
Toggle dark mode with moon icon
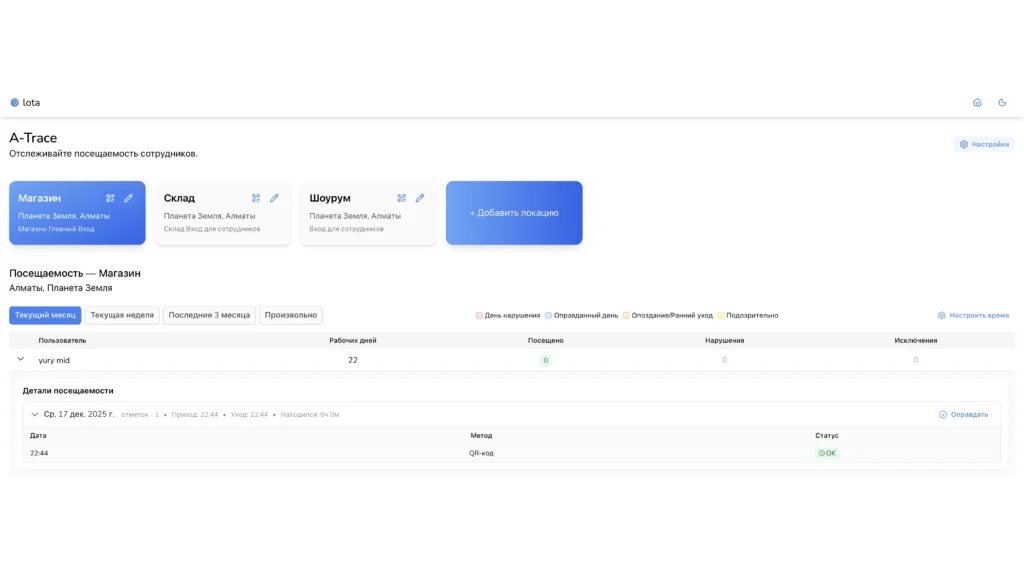point(1002,102)
